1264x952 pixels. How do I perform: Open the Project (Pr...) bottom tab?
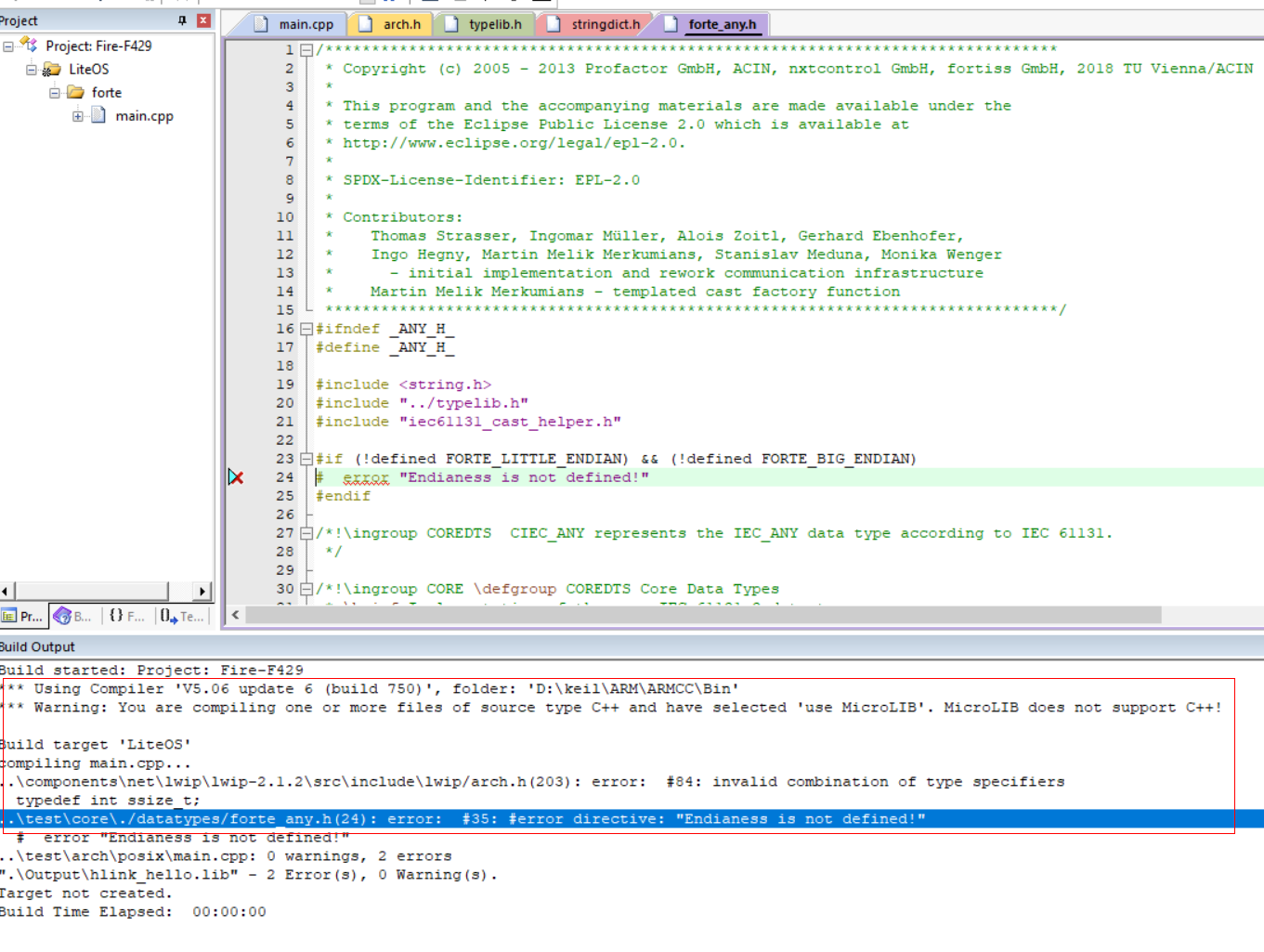(x=22, y=616)
